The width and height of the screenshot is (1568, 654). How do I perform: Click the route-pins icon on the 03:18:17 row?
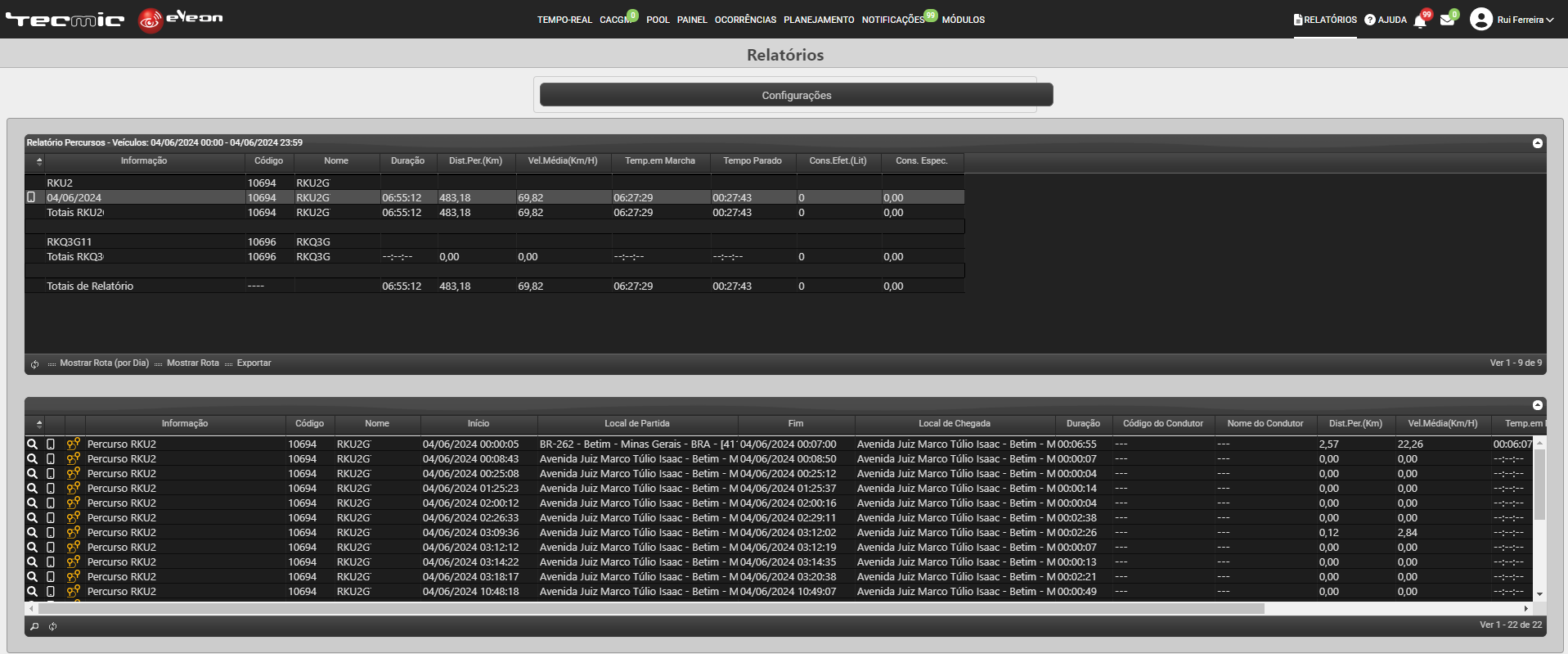tap(74, 577)
